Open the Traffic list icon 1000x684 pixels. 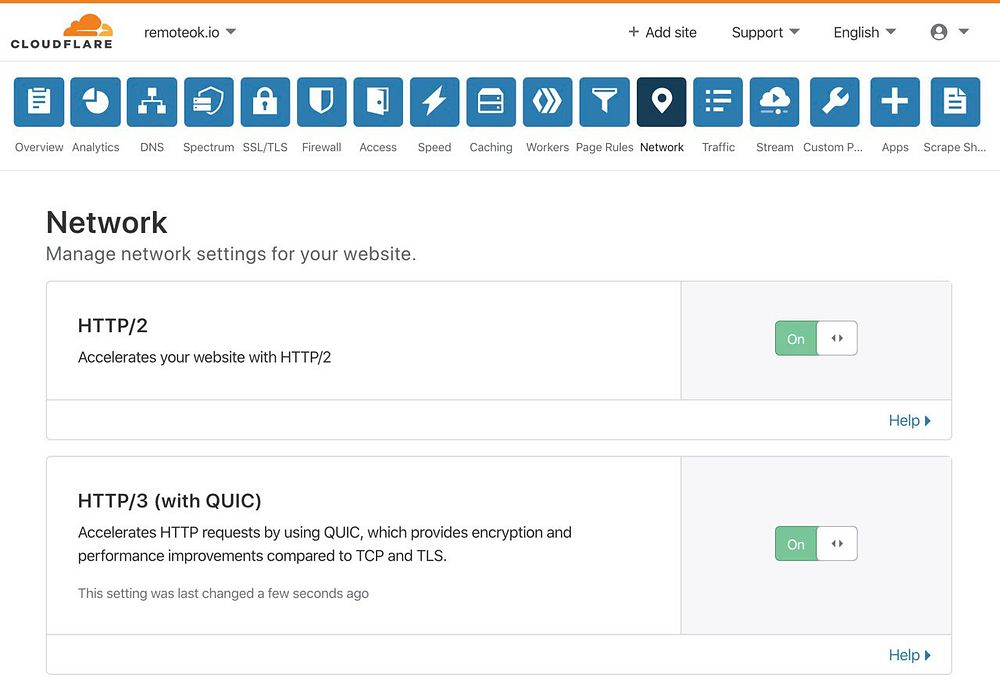pos(718,102)
